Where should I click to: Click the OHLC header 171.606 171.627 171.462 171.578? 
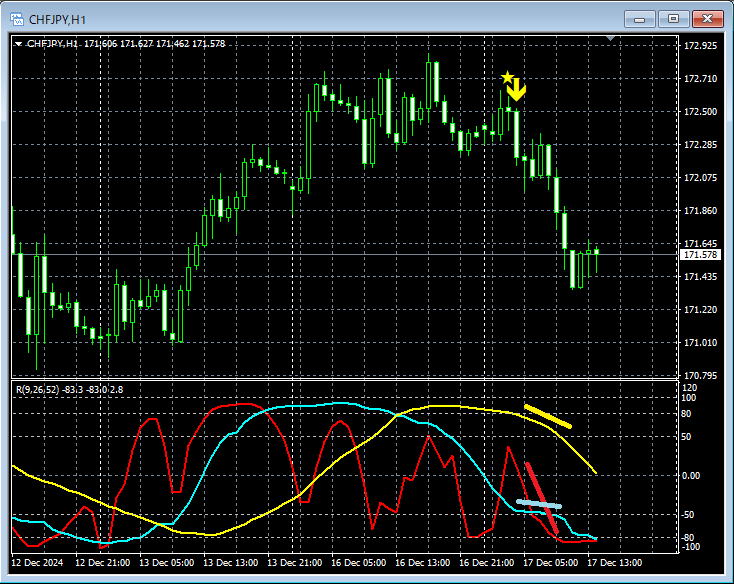click(155, 44)
